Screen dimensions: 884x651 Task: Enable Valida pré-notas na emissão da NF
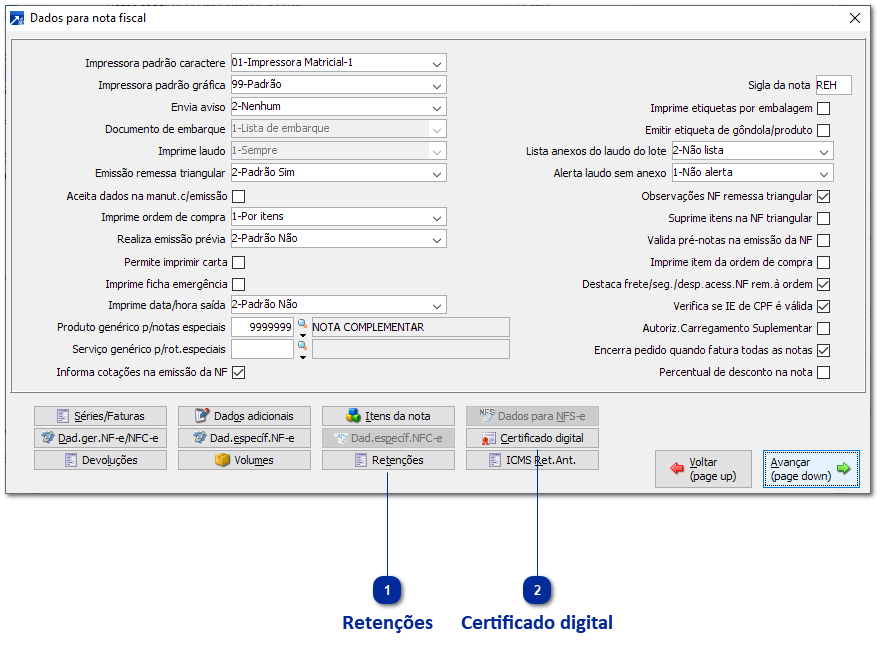coord(824,240)
